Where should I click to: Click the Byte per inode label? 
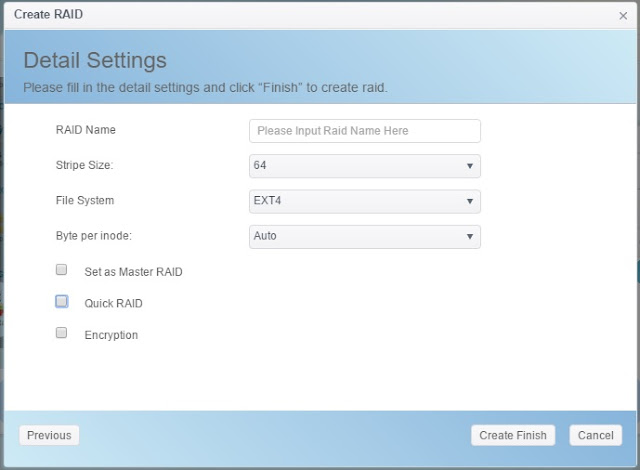(x=94, y=236)
